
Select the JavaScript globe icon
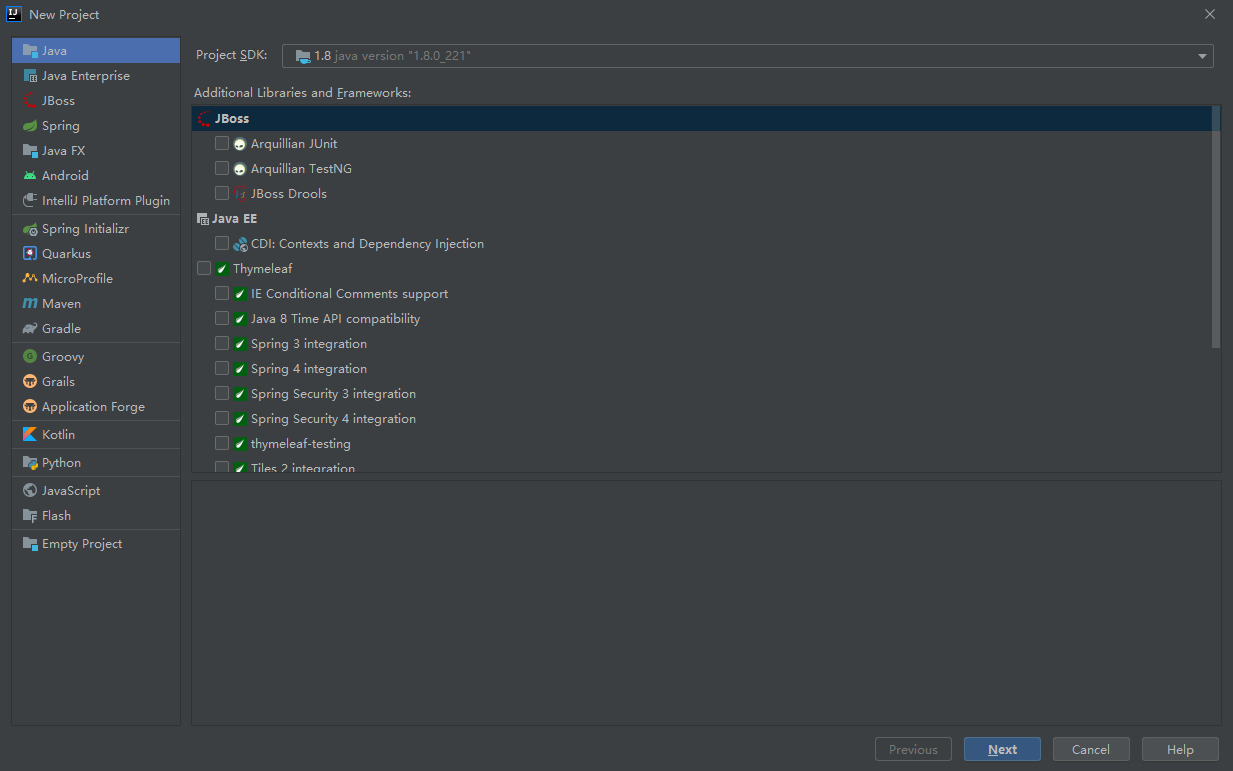[x=30, y=491]
